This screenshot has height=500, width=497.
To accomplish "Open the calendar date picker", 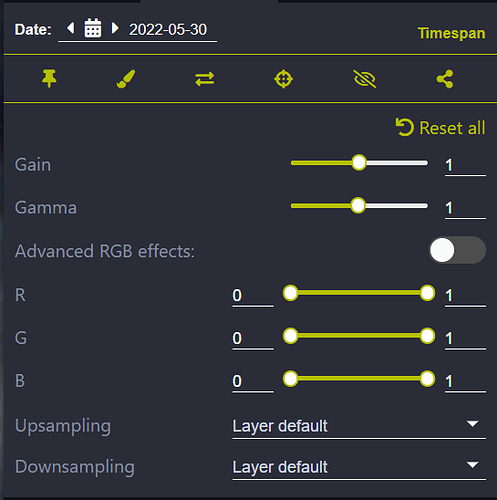I will point(93,28).
